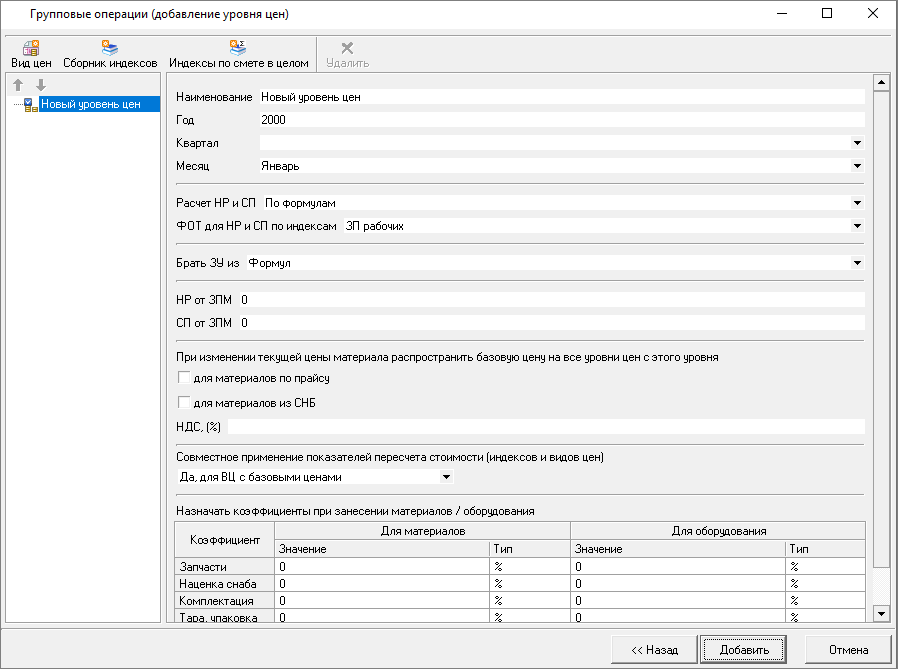Open the Да, для ВЦ с базовыми ценами dropdown

446,477
